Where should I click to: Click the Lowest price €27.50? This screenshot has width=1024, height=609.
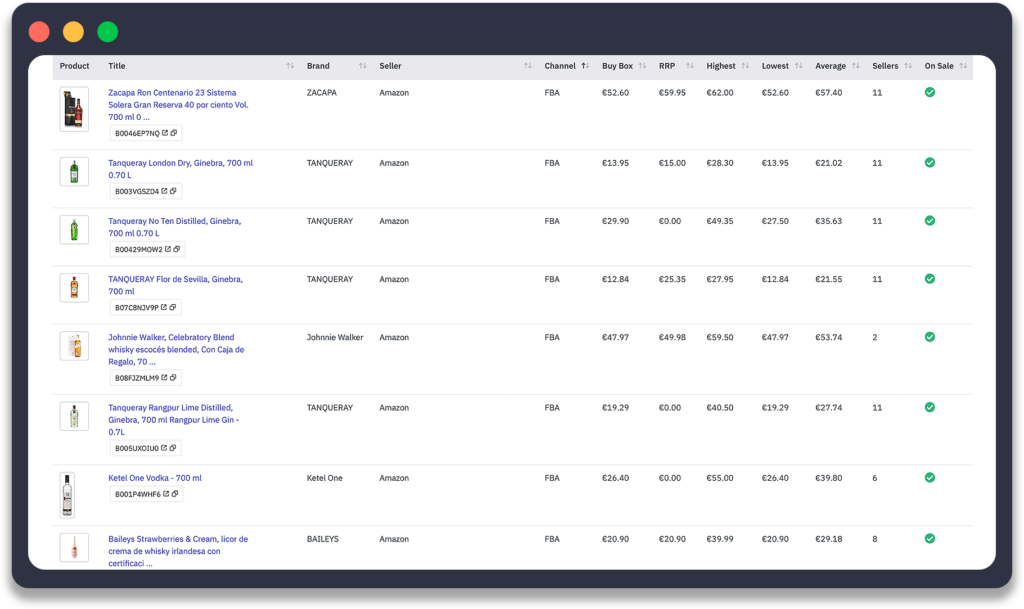pyautogui.click(x=775, y=221)
